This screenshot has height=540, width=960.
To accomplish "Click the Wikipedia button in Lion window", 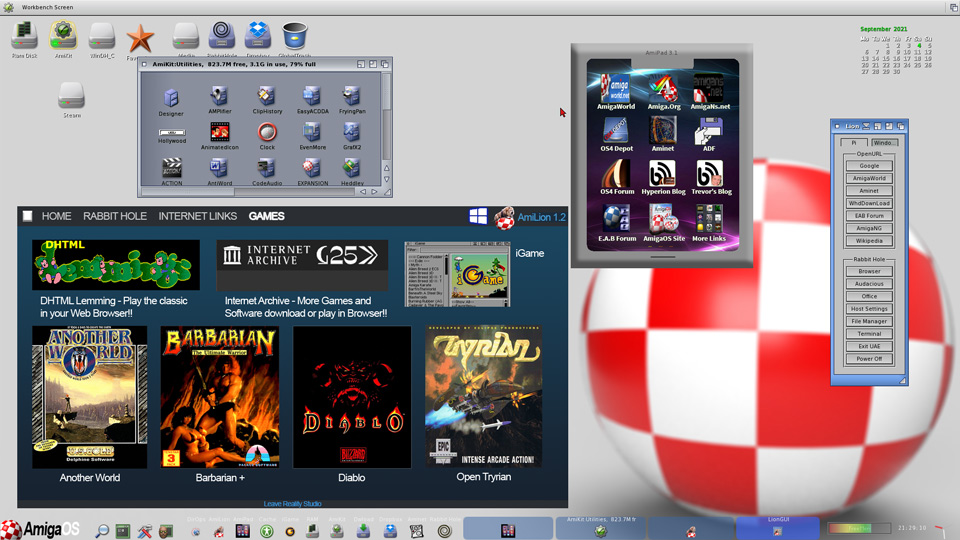I will click(869, 241).
